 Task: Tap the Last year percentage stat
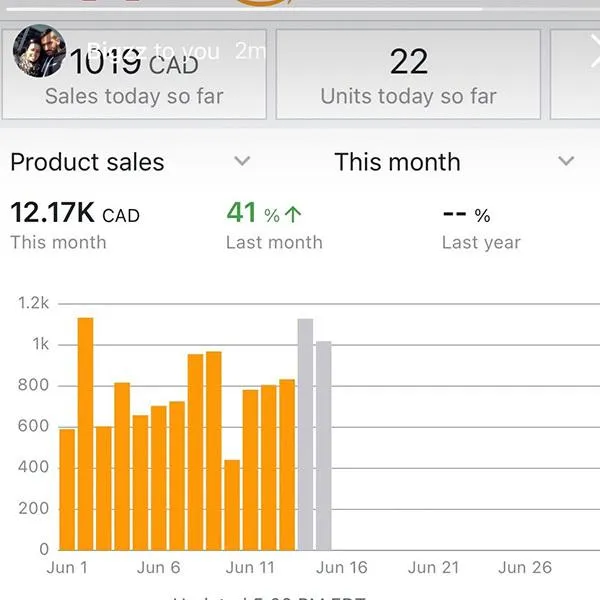(x=467, y=215)
